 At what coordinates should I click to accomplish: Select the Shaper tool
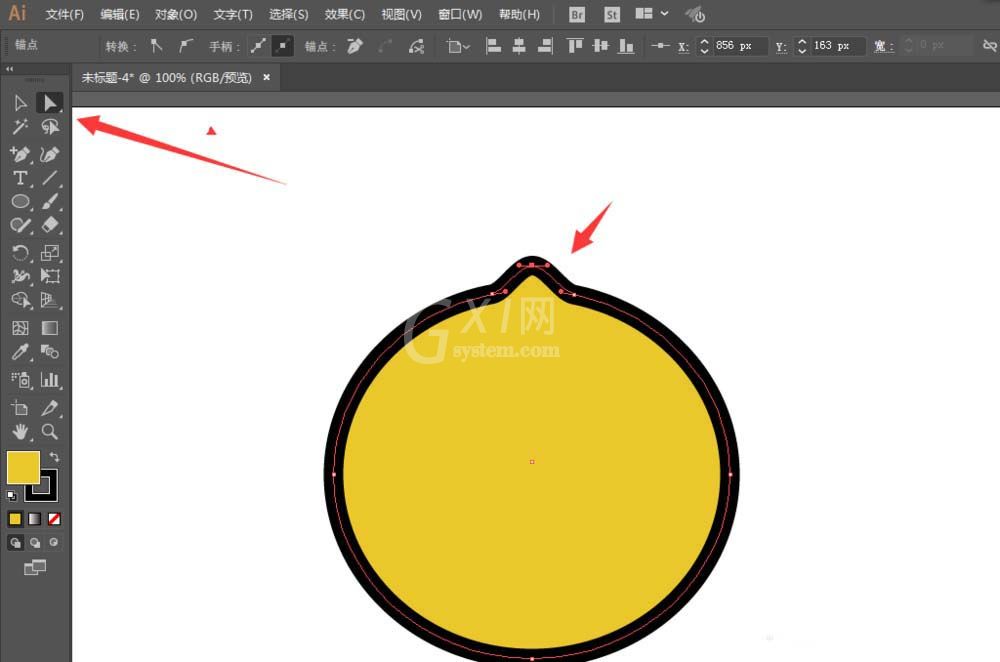point(20,225)
